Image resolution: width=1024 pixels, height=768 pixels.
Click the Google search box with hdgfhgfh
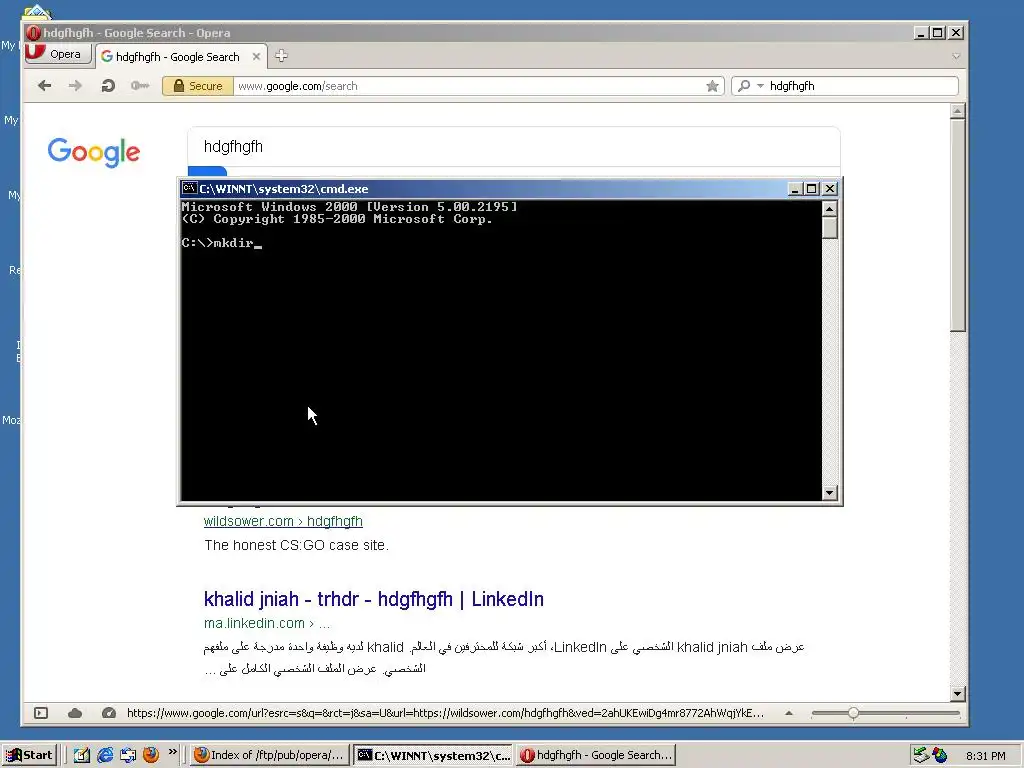pyautogui.click(x=513, y=146)
